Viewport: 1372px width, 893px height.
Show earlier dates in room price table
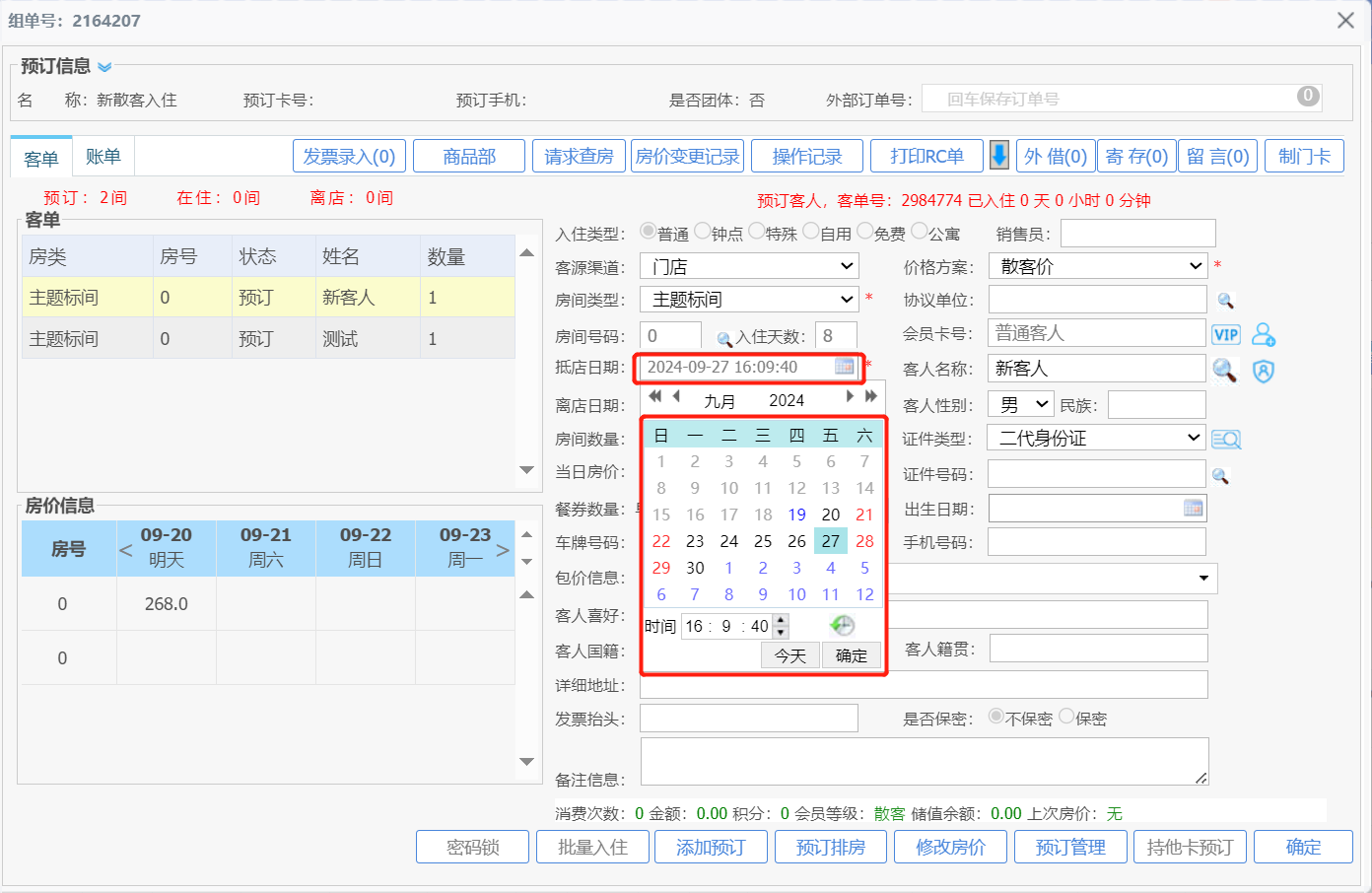click(126, 549)
